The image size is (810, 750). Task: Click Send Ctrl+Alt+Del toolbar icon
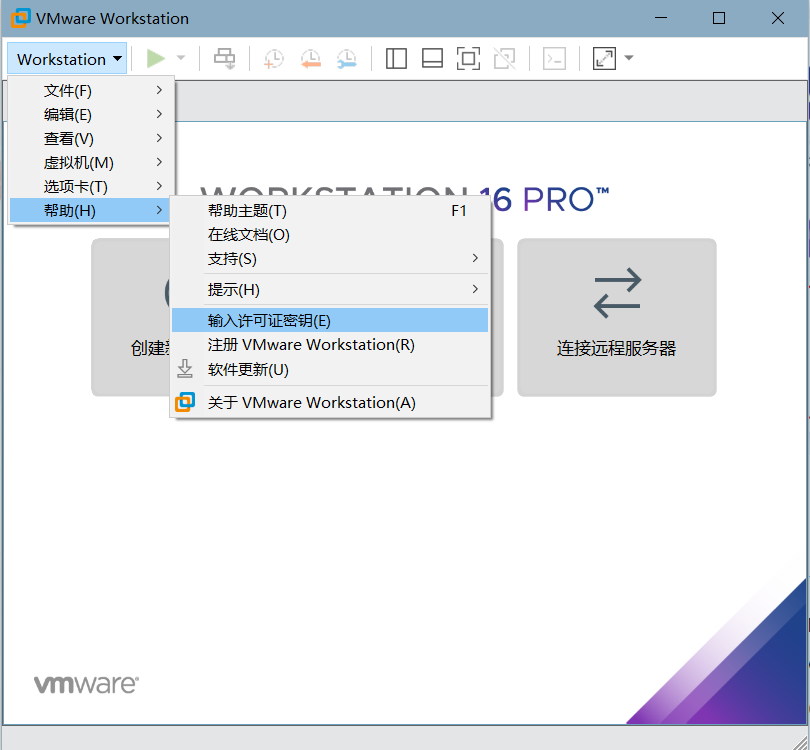click(225, 58)
